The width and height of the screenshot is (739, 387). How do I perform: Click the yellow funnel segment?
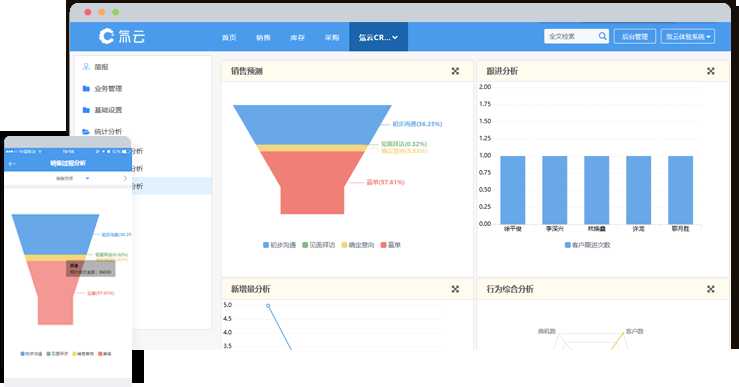coord(312,148)
